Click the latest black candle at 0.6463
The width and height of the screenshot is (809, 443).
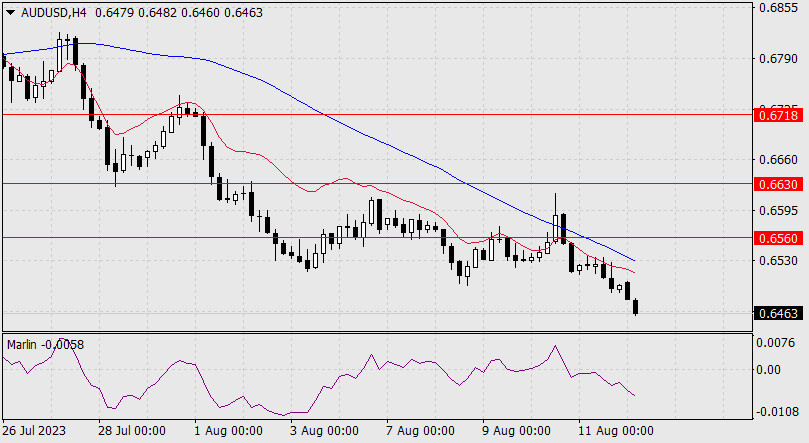coord(636,306)
